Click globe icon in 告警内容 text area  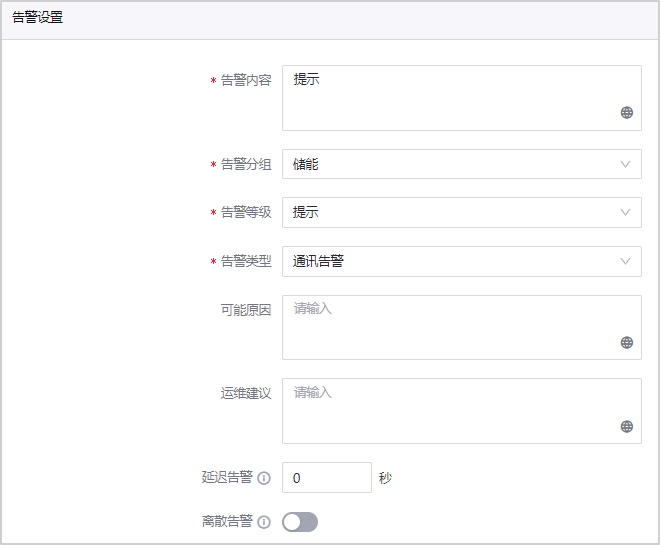click(x=627, y=113)
